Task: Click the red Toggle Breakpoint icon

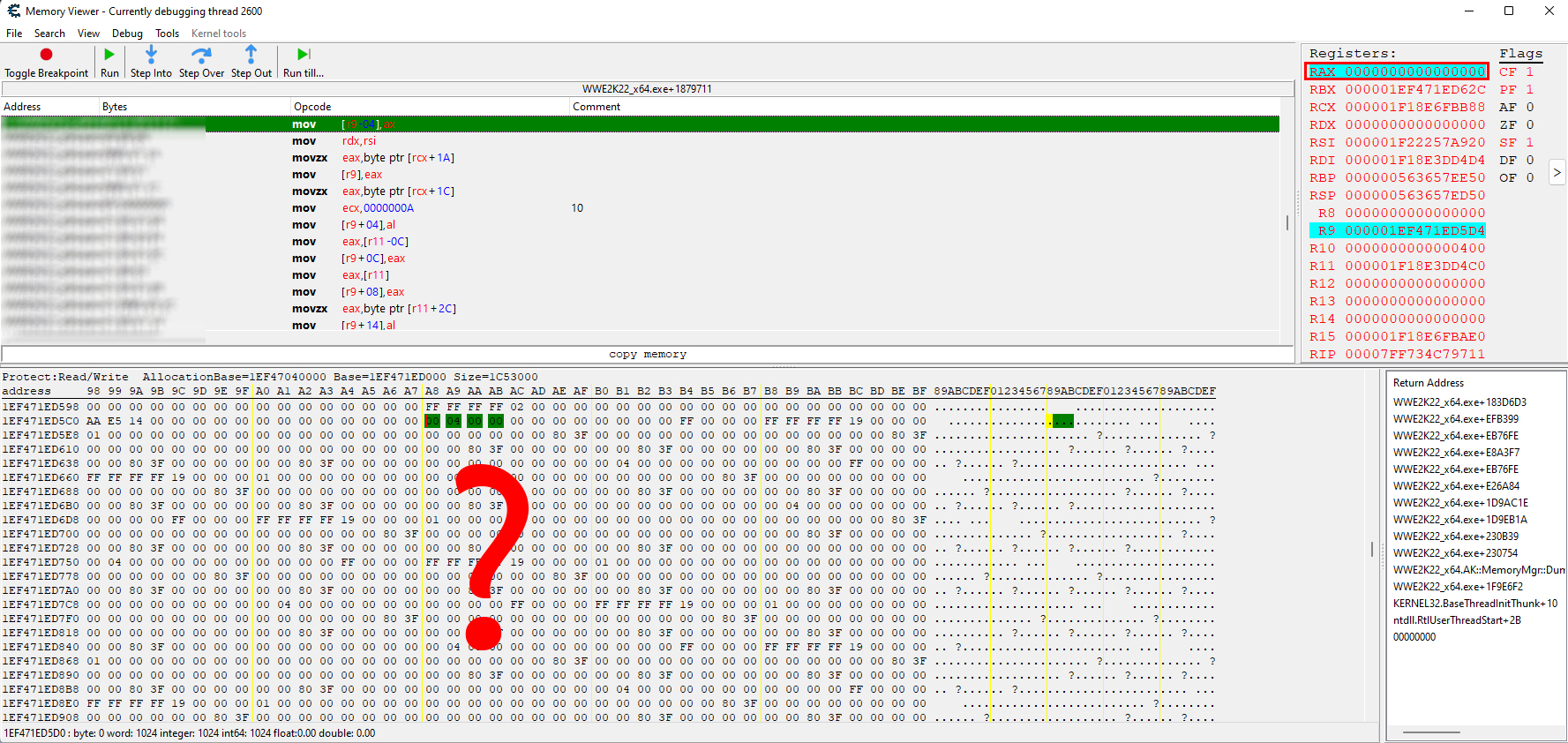Action: click(46, 55)
